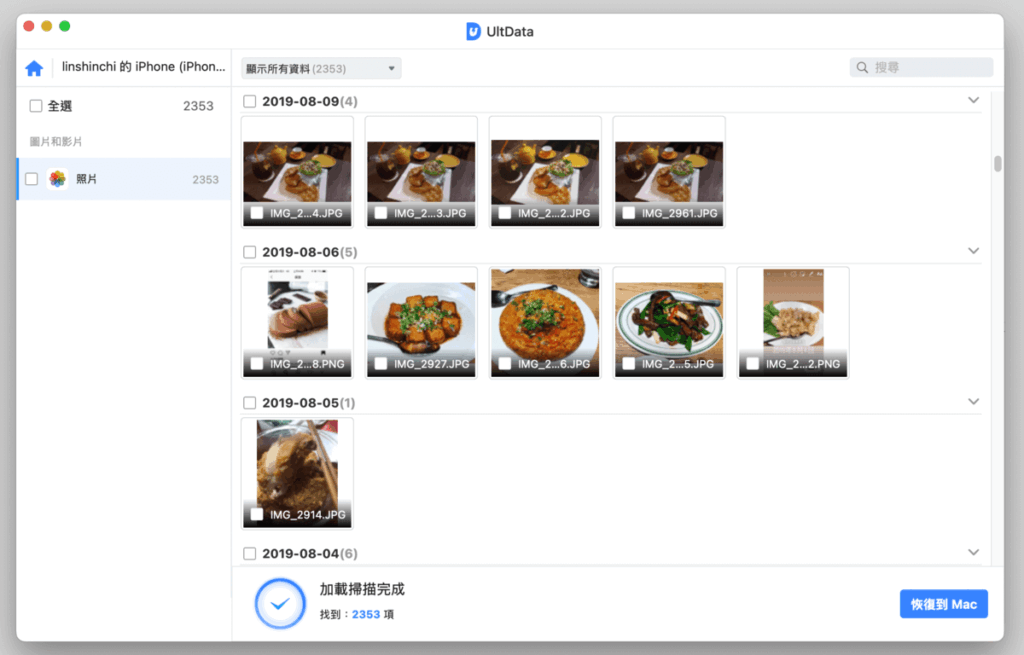The image size is (1024, 655).
Task: Check the 照片 category checkbox
Action: tap(32, 179)
